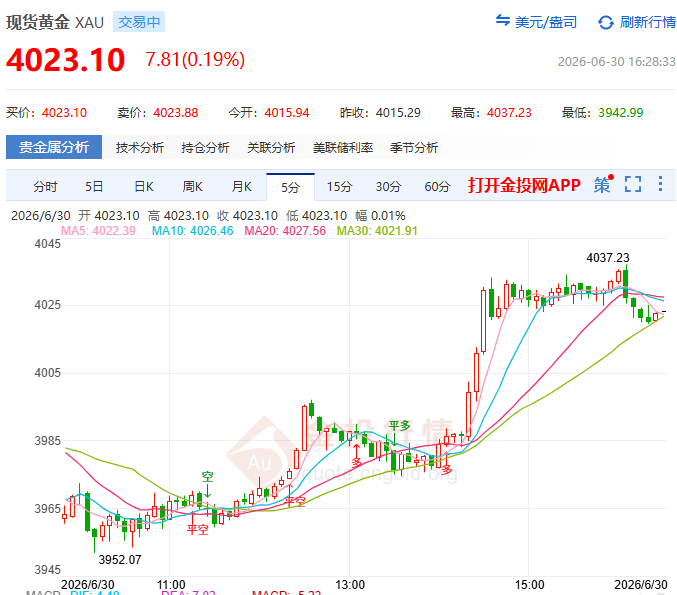Click the 最高 value 4037.23 in quote row

point(509,113)
